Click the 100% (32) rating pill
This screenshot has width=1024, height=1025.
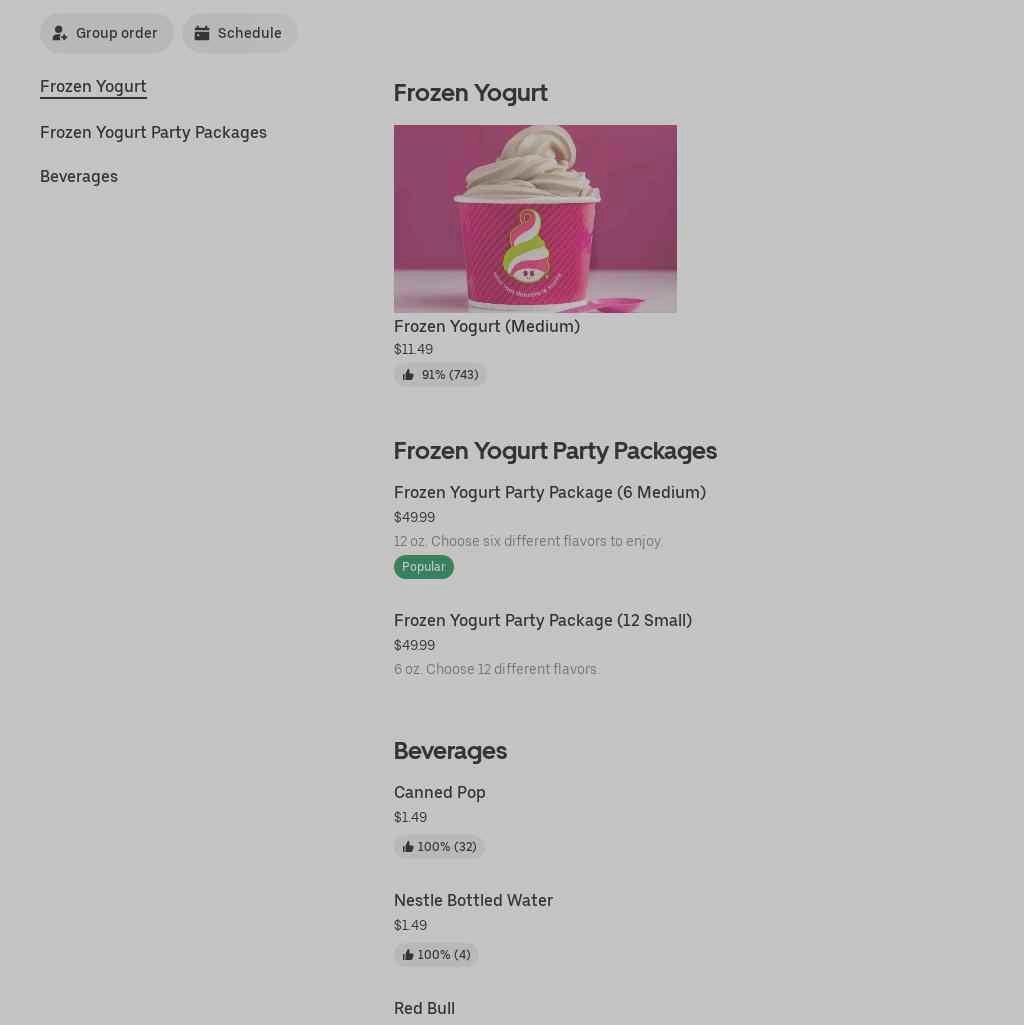(x=439, y=847)
